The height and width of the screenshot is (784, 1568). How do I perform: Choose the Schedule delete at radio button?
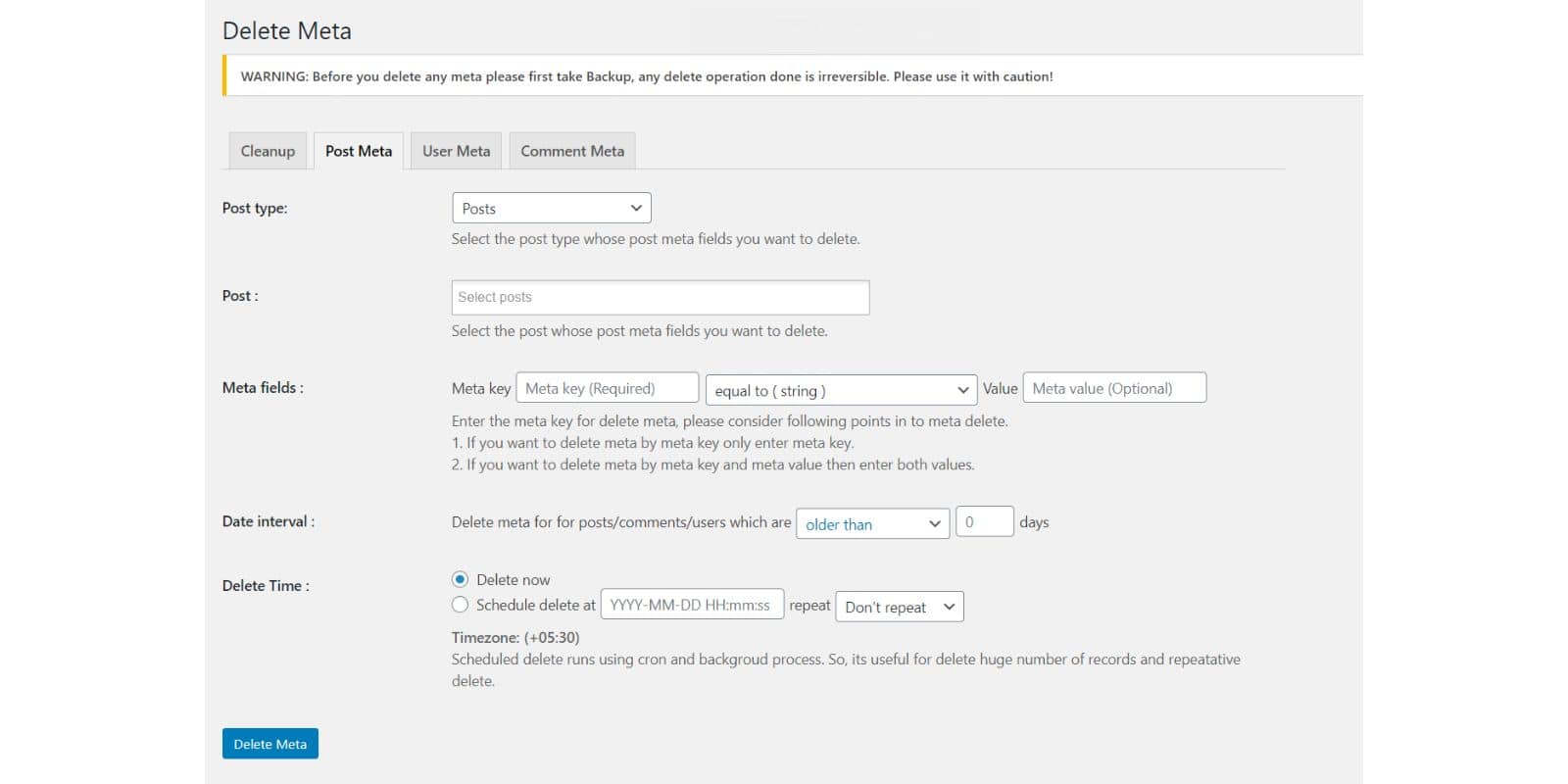(x=460, y=605)
